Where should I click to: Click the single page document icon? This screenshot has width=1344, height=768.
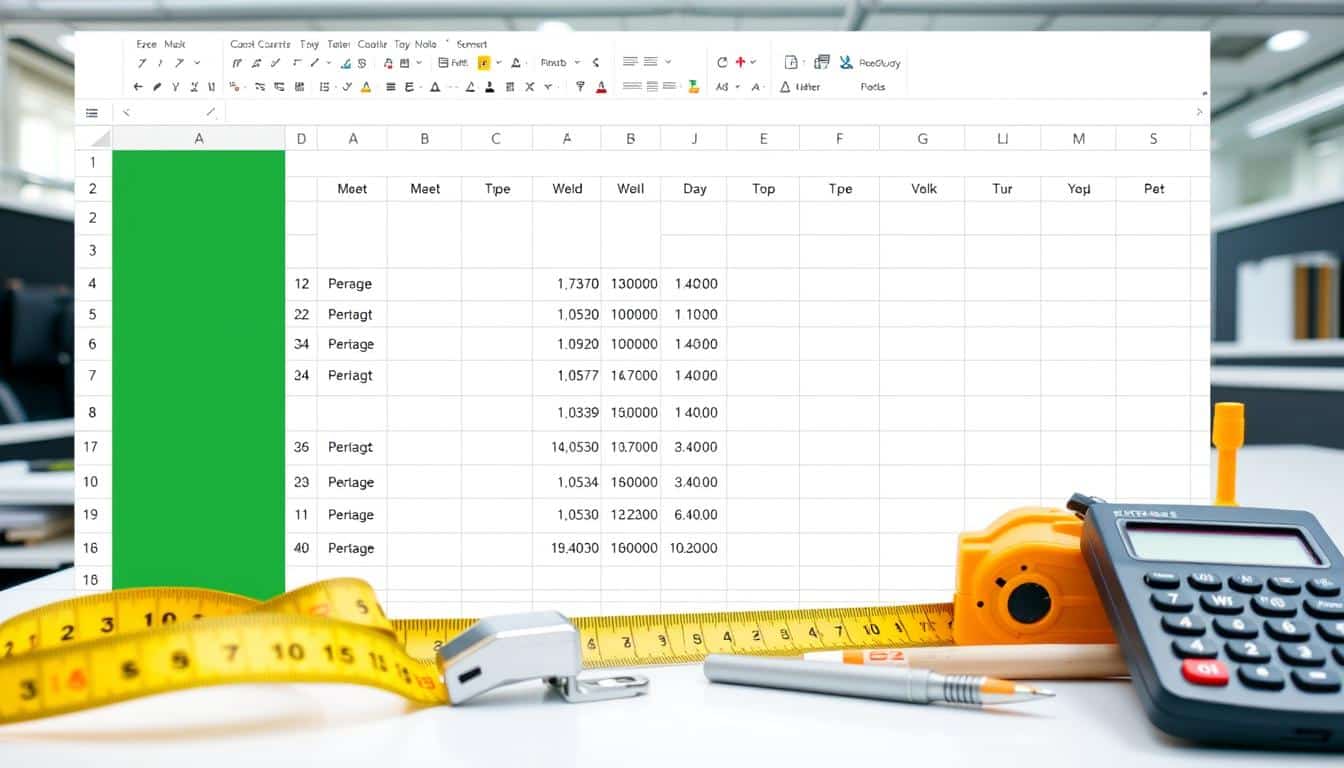[x=791, y=62]
